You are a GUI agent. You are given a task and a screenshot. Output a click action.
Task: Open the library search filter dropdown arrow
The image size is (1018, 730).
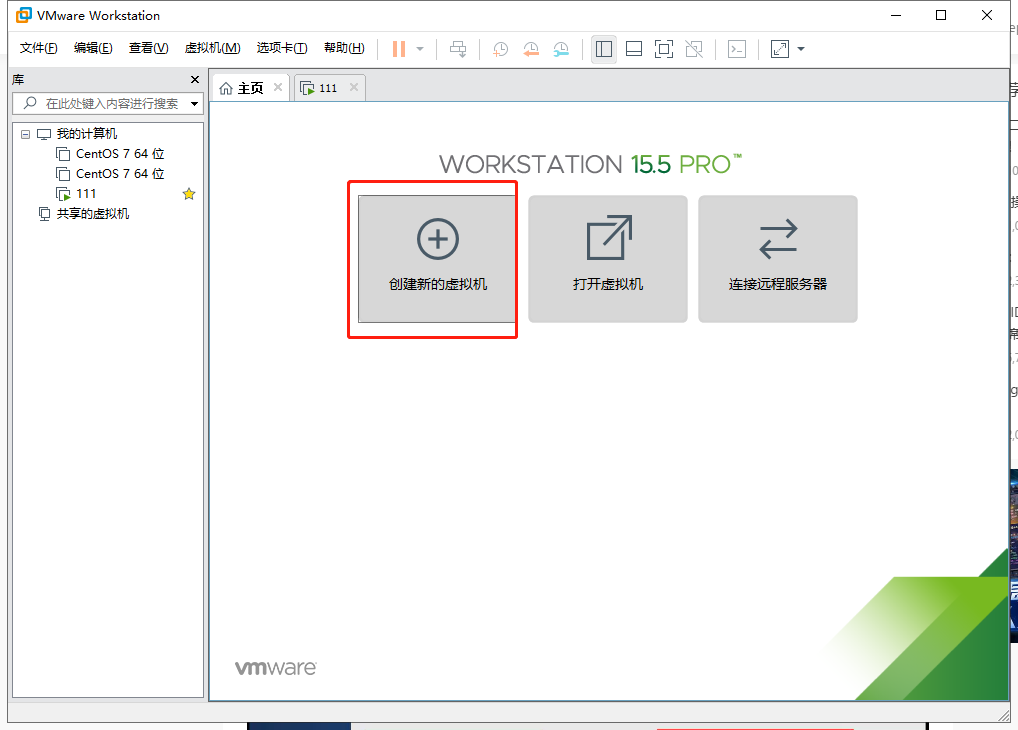click(x=194, y=103)
